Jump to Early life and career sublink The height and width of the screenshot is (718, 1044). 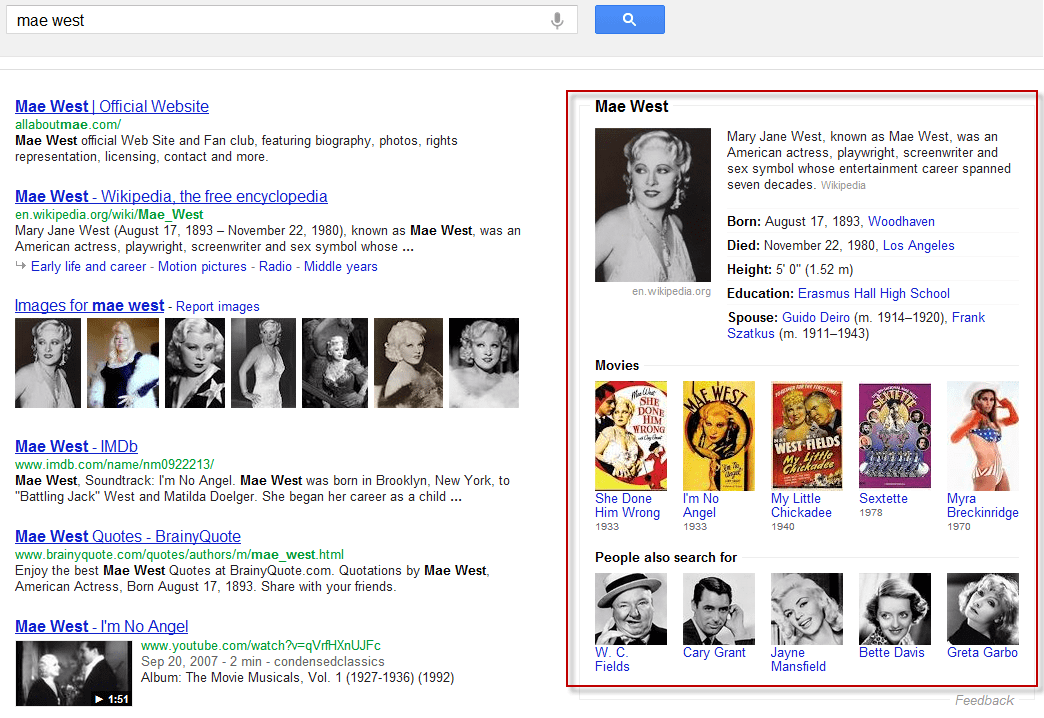pyautogui.click(x=89, y=266)
